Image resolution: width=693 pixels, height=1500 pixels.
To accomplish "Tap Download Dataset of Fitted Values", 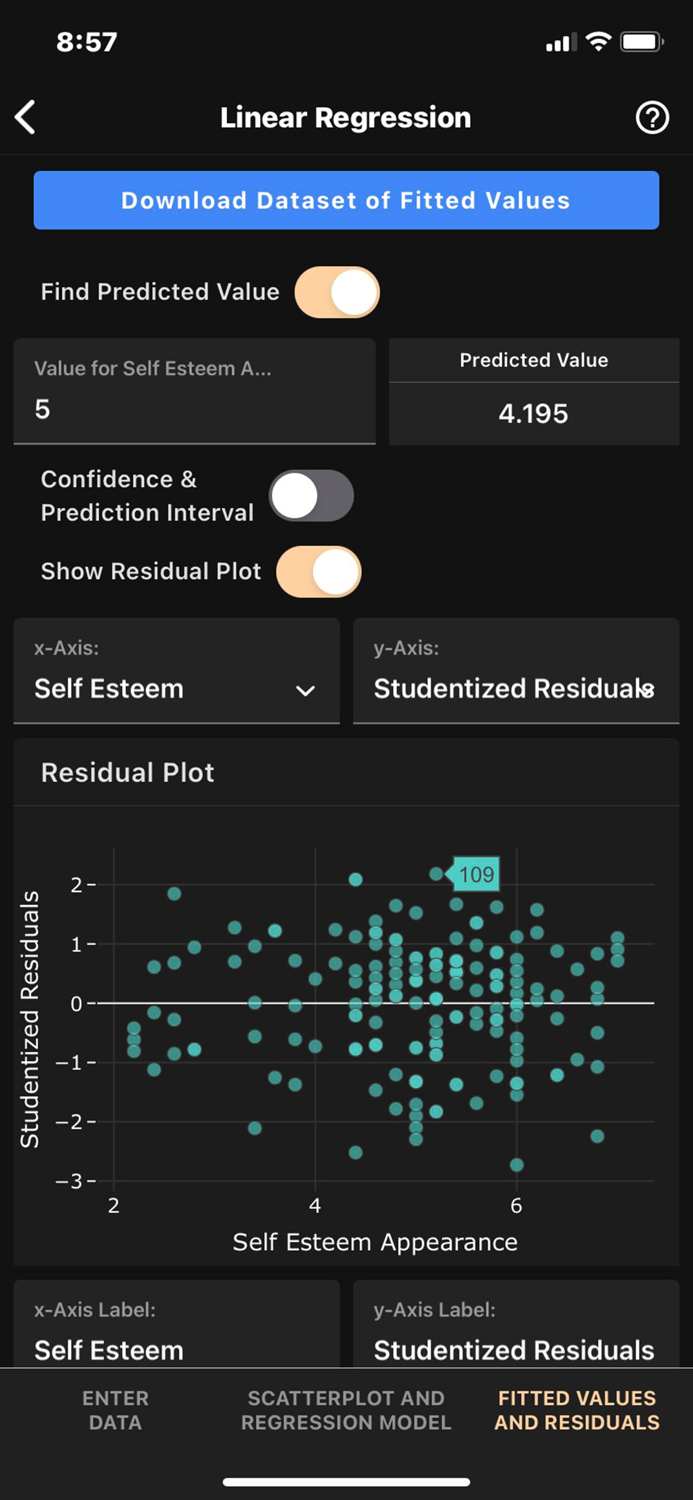I will 346,200.
